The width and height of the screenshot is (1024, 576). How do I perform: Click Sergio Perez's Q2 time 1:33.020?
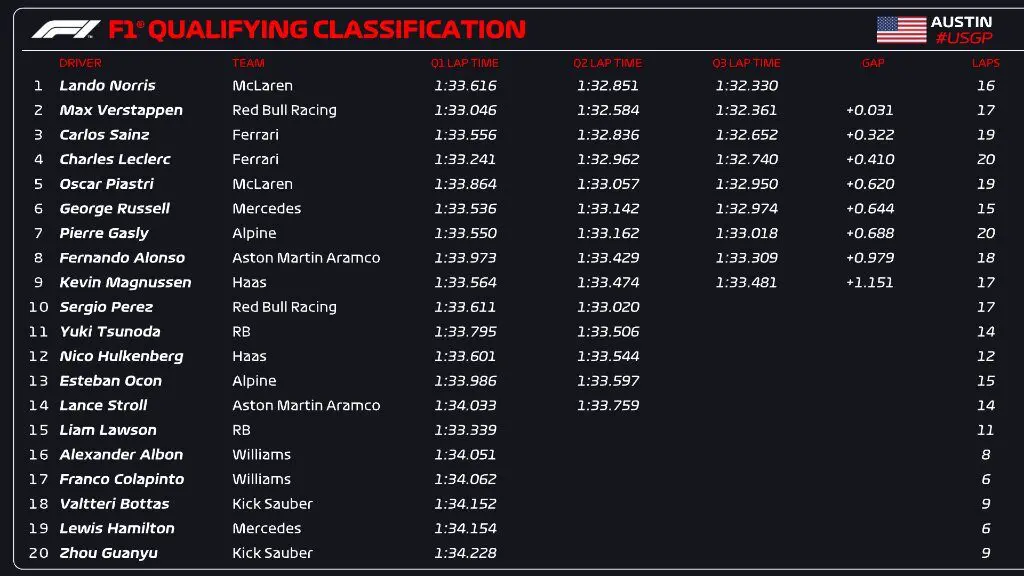[608, 307]
